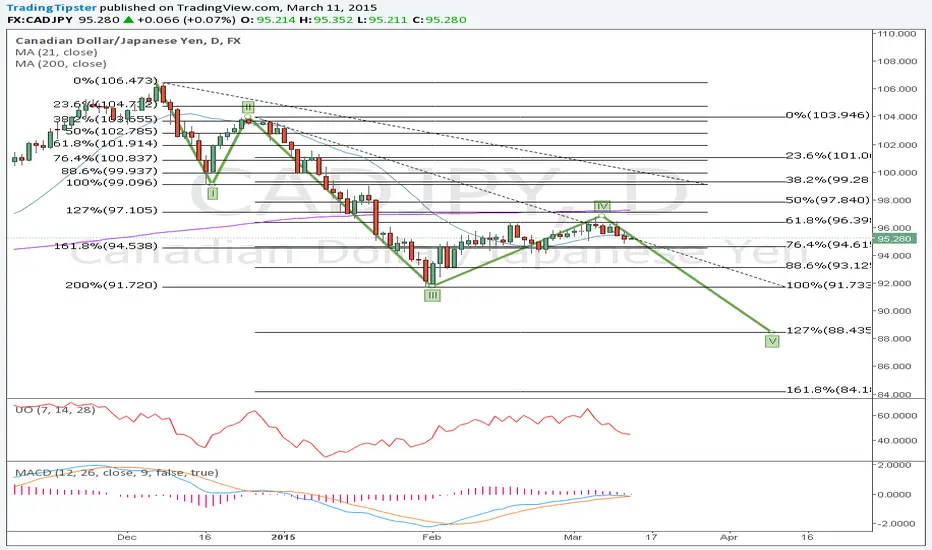Click the 100%(91.733 Fibonacci label
Viewport: 932px width, 550px height.
click(829, 285)
